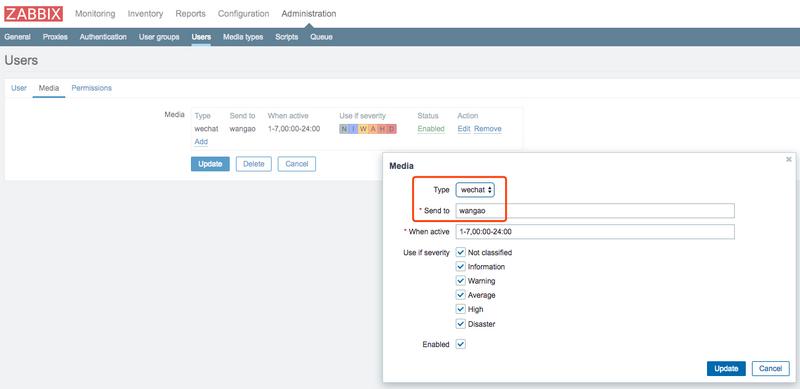The height and width of the screenshot is (389, 800).
Task: Click the I severity swatch
Action: click(354, 129)
